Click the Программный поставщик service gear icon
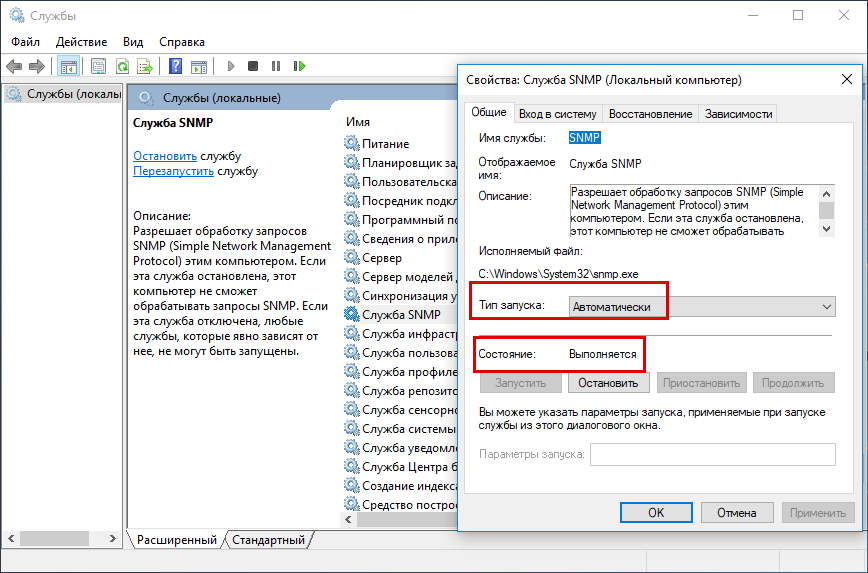Viewport: 868px width, 573px height. click(352, 220)
